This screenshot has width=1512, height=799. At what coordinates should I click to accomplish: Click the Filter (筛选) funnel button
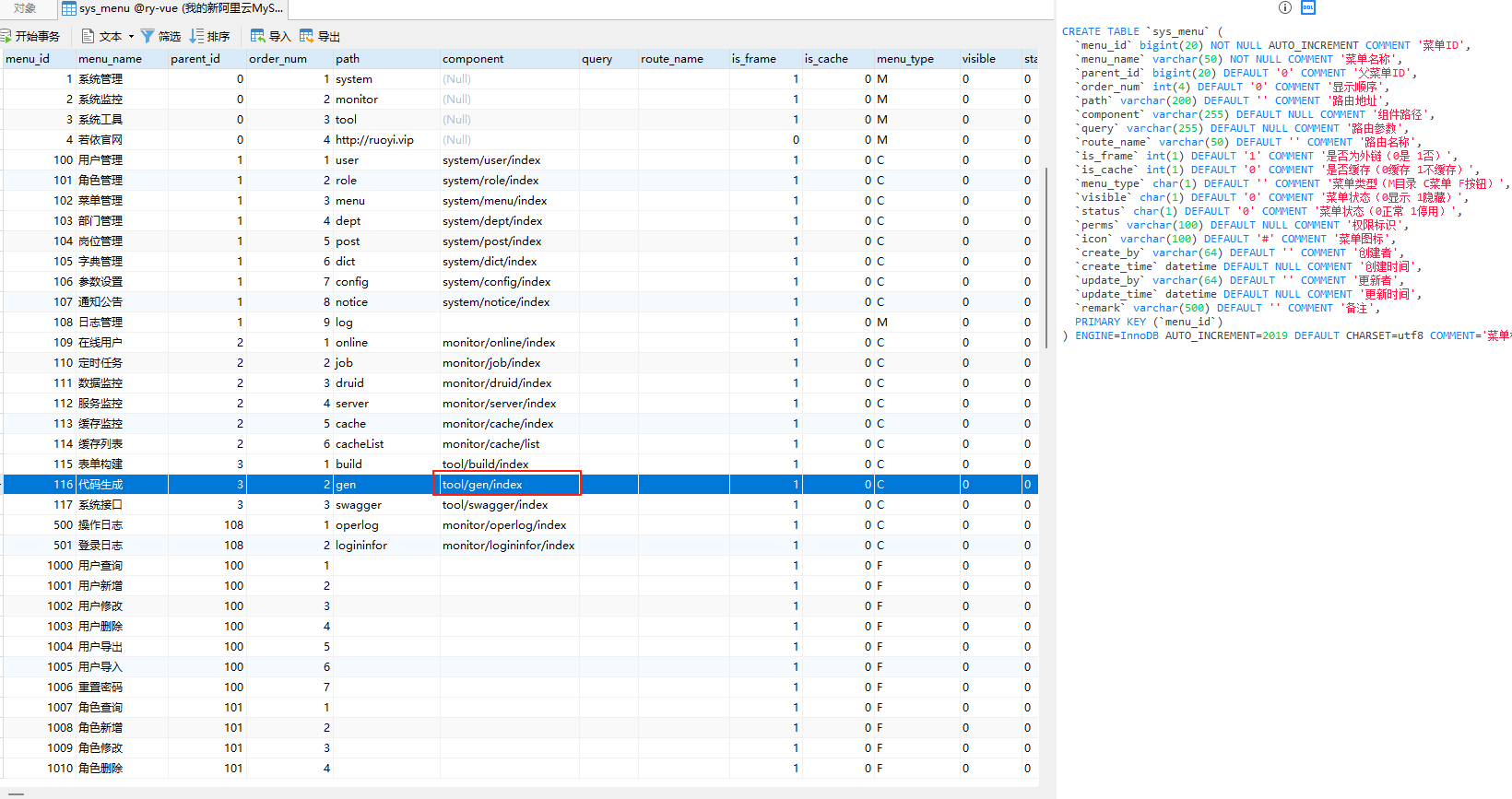(160, 36)
